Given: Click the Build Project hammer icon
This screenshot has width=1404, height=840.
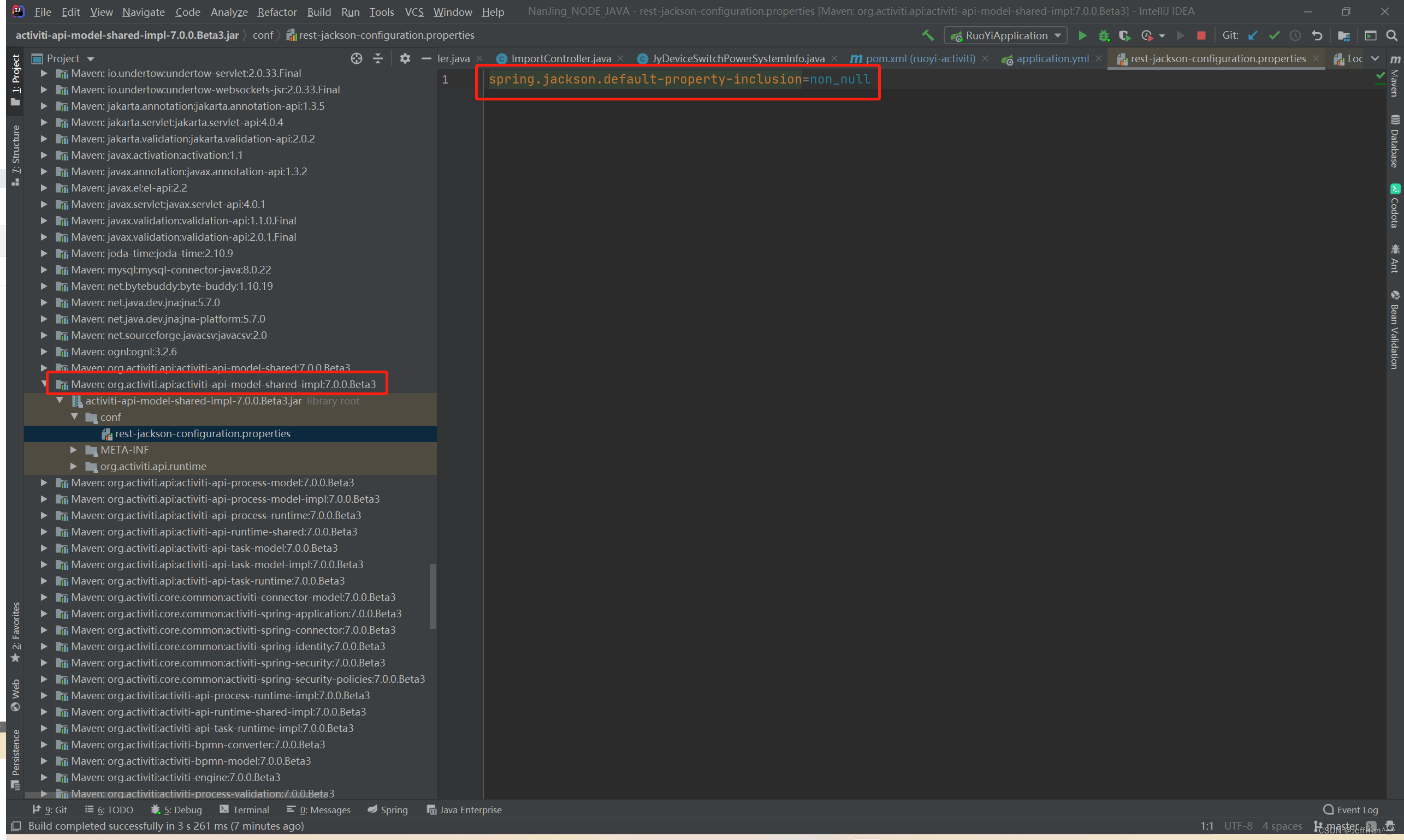Looking at the screenshot, I should tap(927, 35).
